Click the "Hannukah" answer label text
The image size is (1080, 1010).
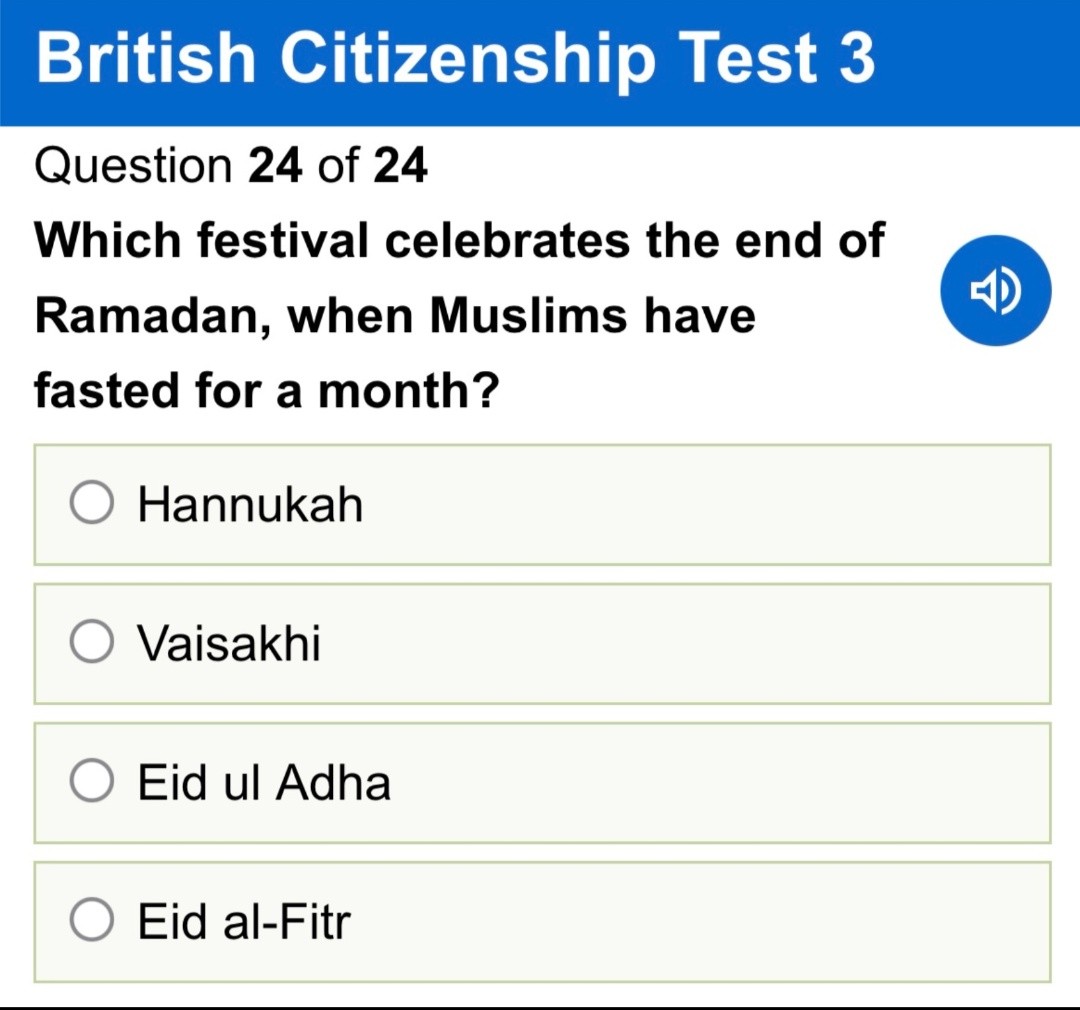(250, 505)
